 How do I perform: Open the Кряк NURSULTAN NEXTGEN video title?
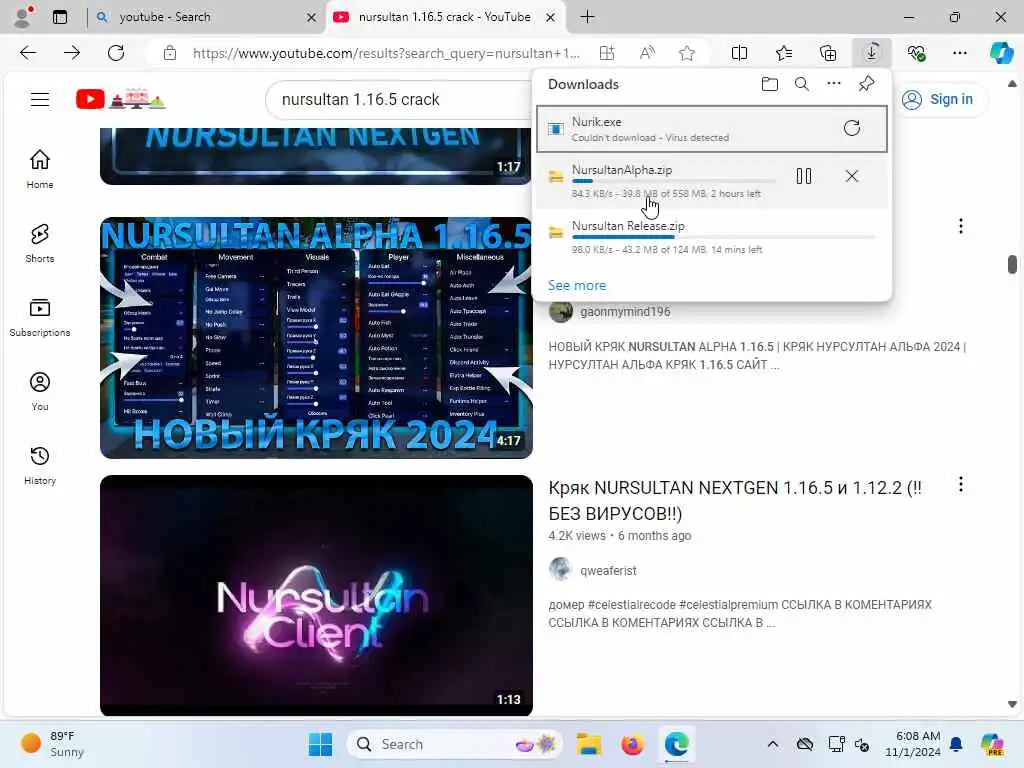coord(735,501)
